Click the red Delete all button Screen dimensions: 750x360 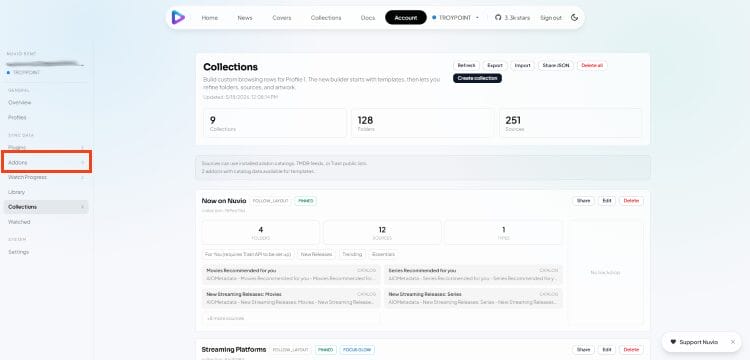click(592, 65)
